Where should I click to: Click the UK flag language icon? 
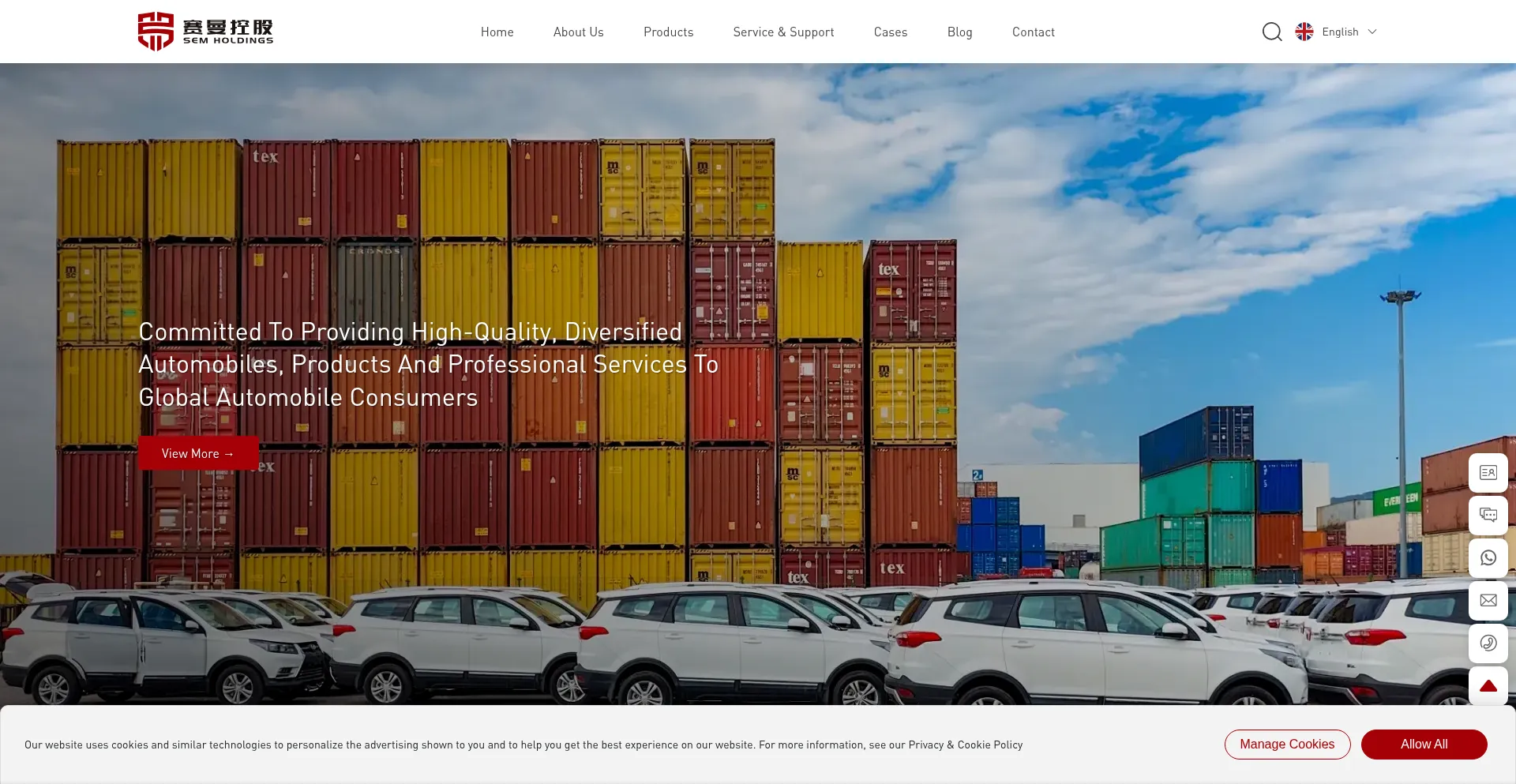[1304, 32]
